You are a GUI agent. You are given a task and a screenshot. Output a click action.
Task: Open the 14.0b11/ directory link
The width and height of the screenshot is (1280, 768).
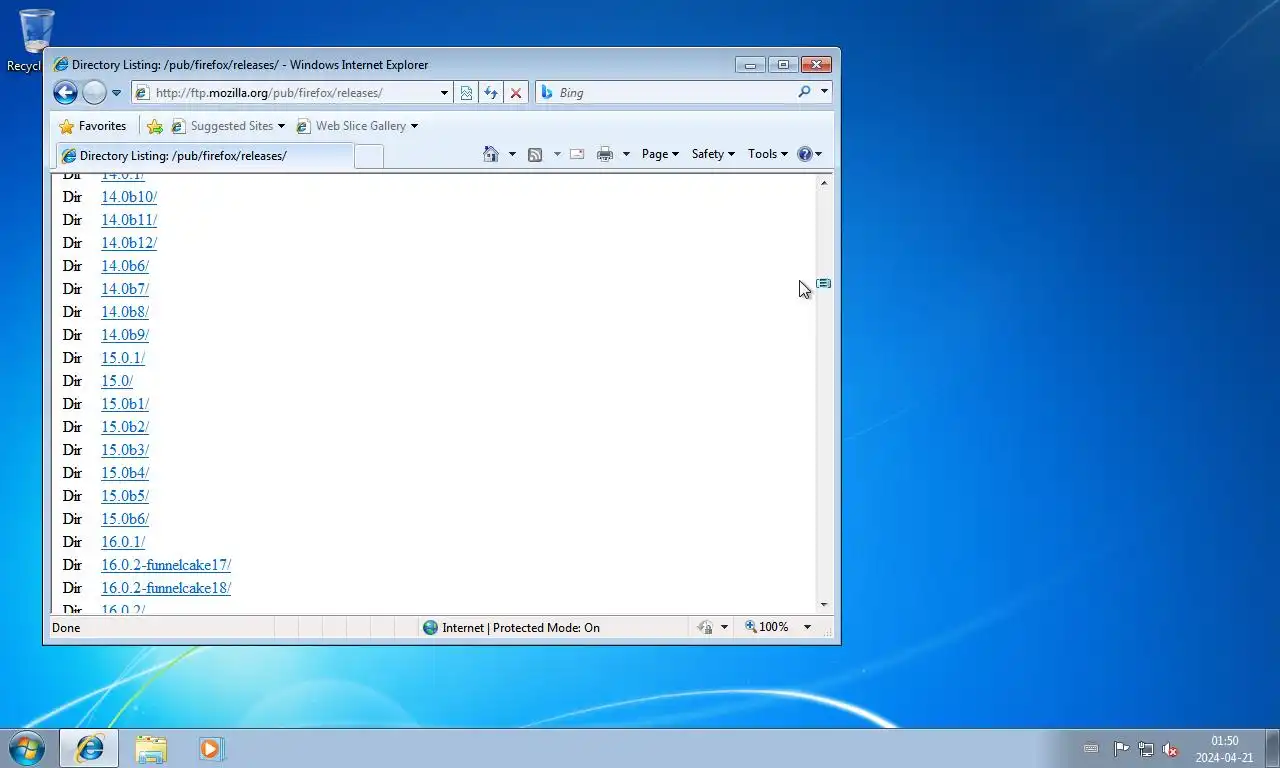(129, 220)
